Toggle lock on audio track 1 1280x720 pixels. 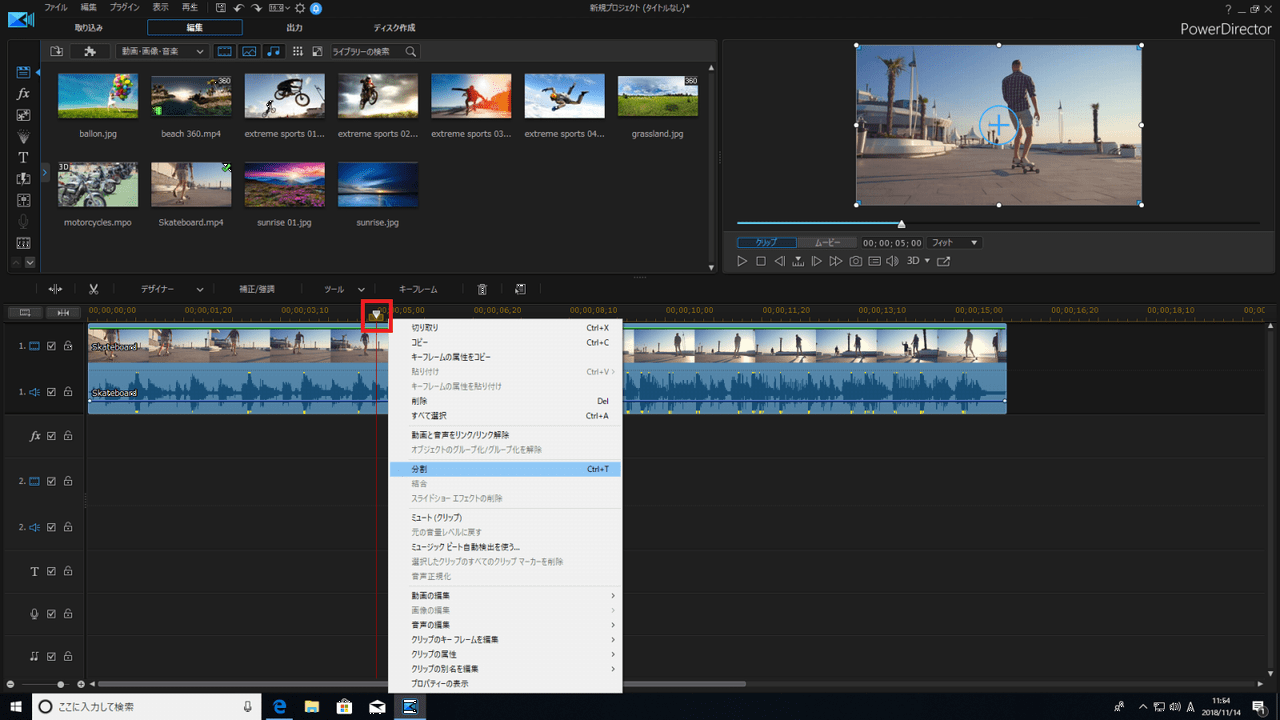pos(68,392)
